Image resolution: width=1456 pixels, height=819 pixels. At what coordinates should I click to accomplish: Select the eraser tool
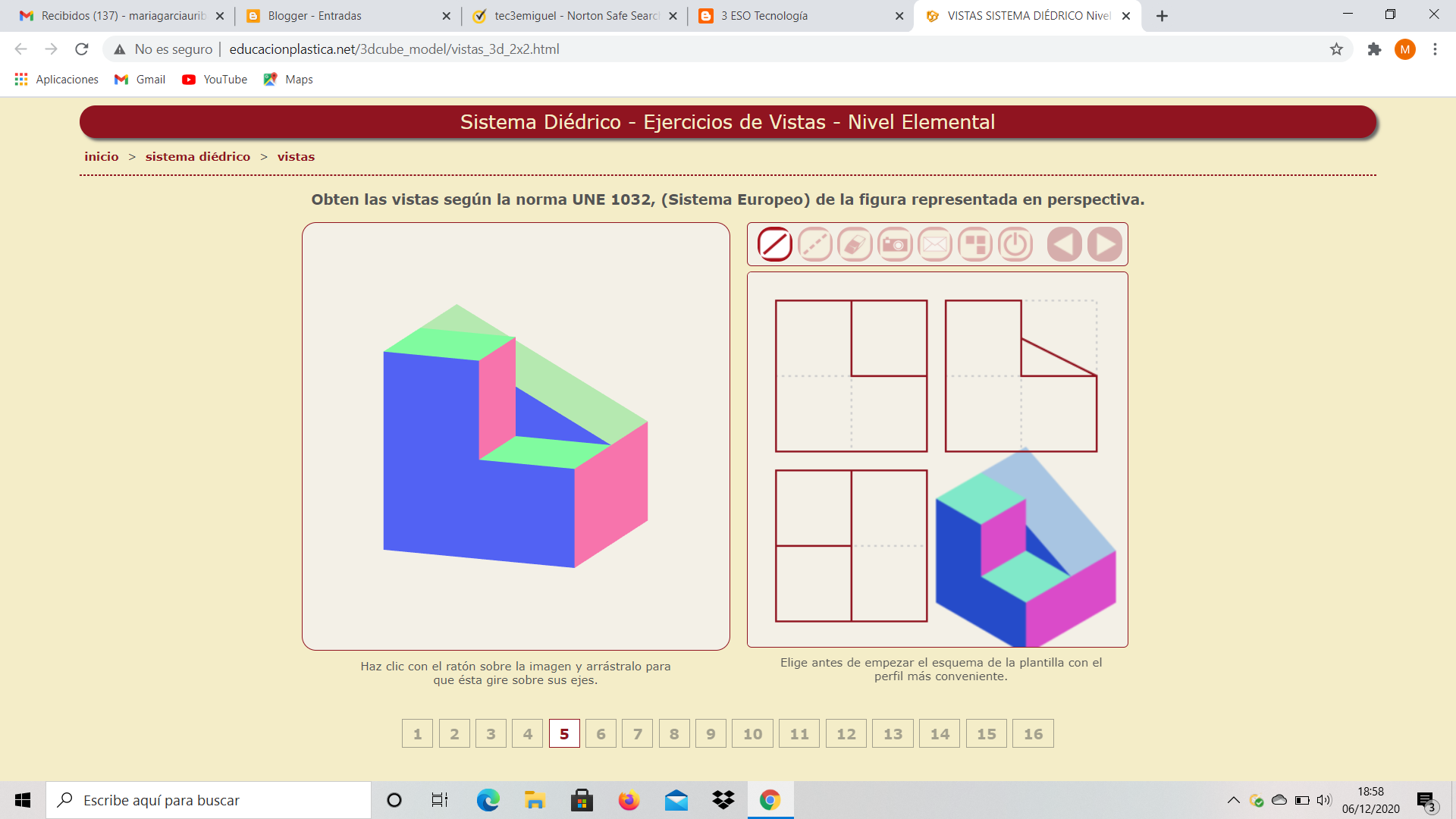(x=855, y=245)
